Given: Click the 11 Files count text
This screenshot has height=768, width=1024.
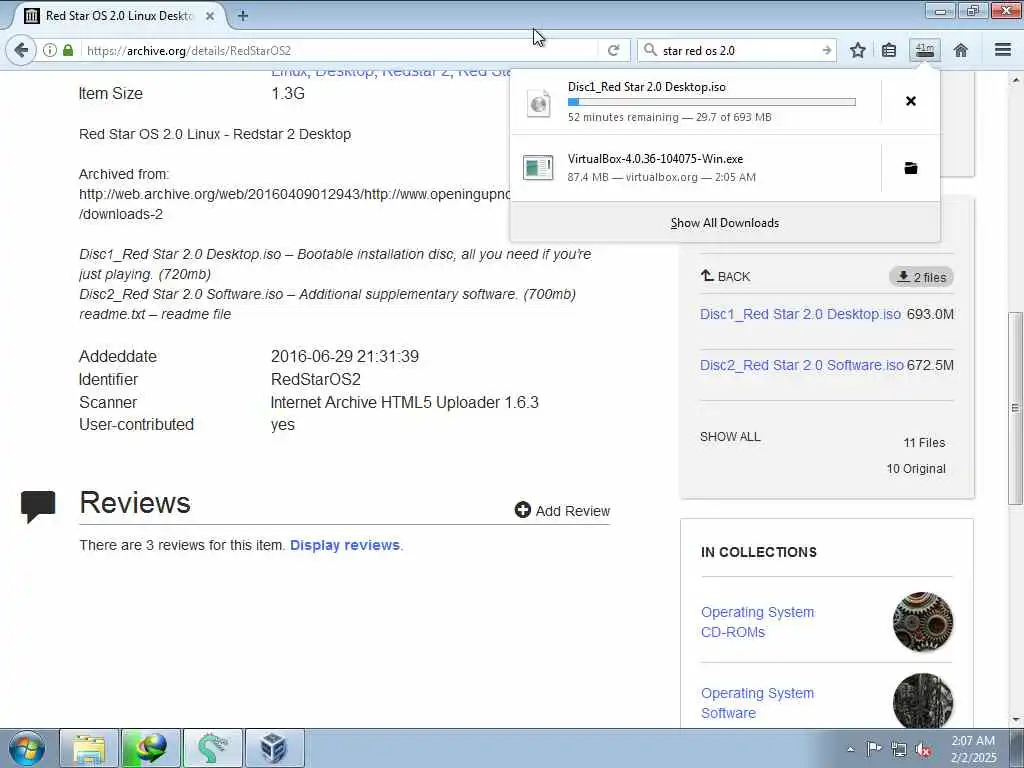Looking at the screenshot, I should tap(924, 443).
